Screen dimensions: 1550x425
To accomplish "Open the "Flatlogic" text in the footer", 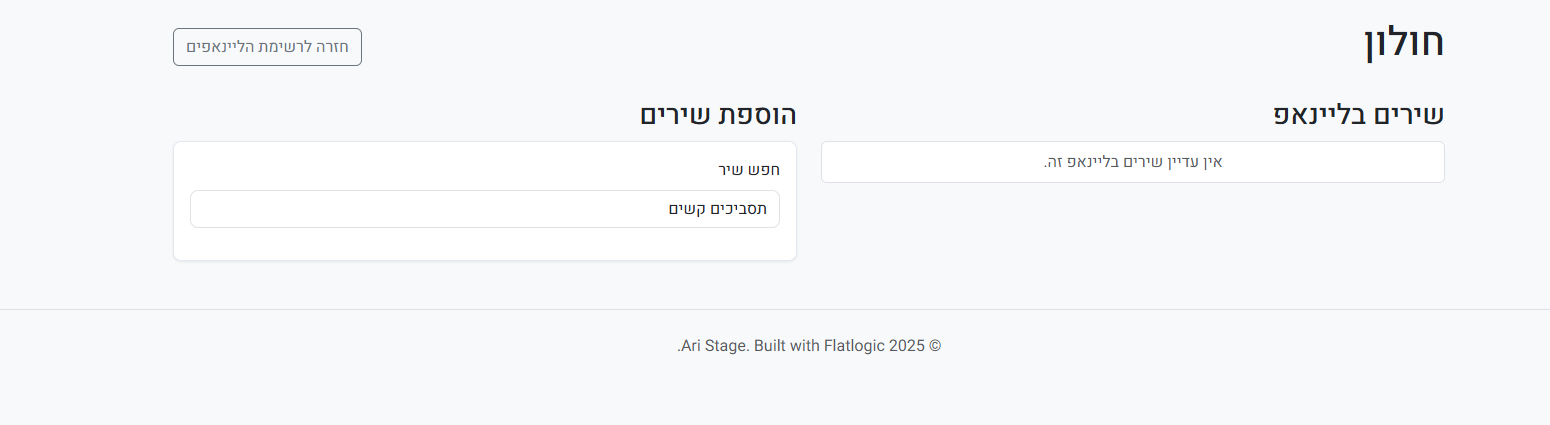I will pos(854,346).
